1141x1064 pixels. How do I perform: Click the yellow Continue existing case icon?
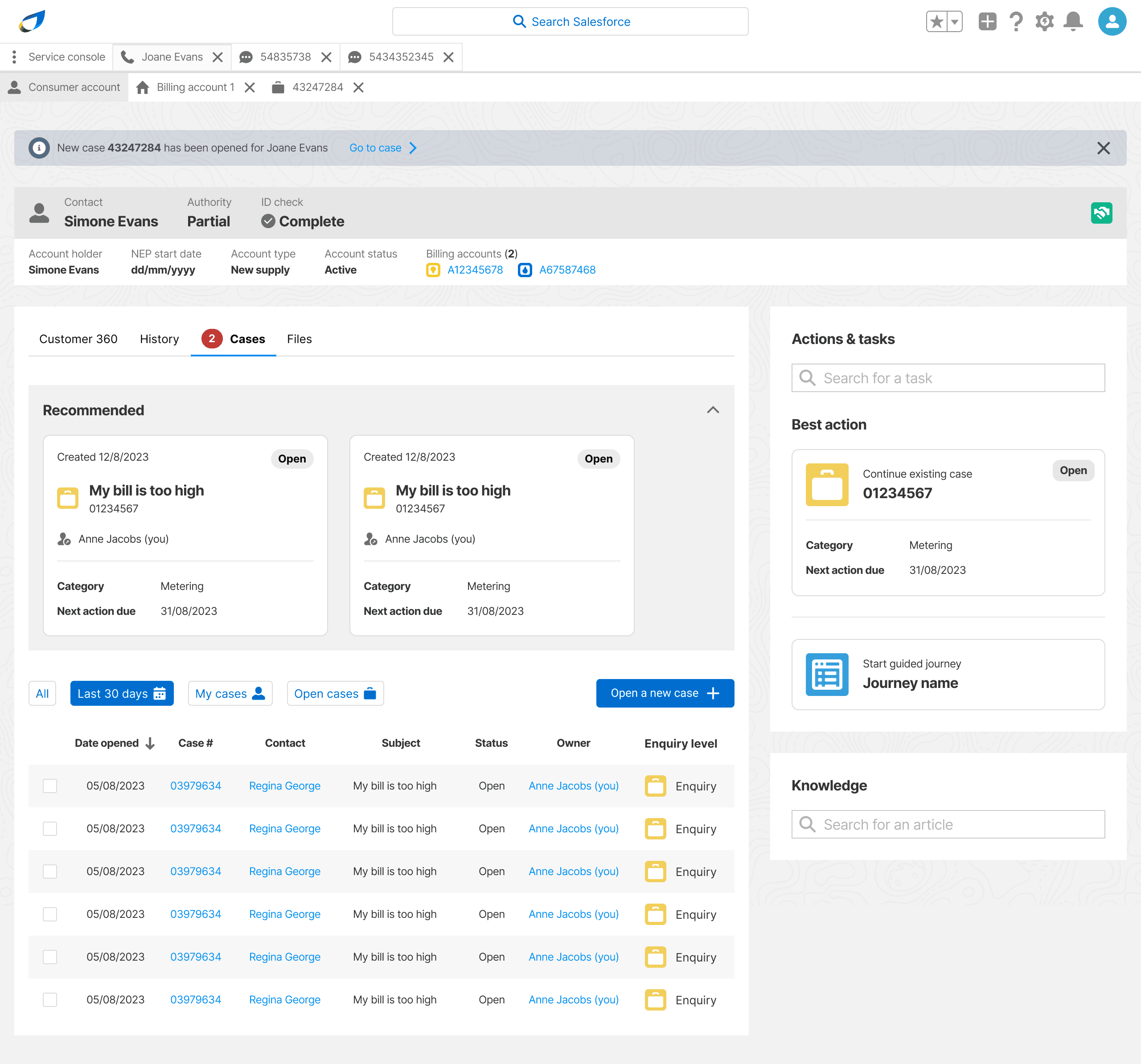pos(826,484)
